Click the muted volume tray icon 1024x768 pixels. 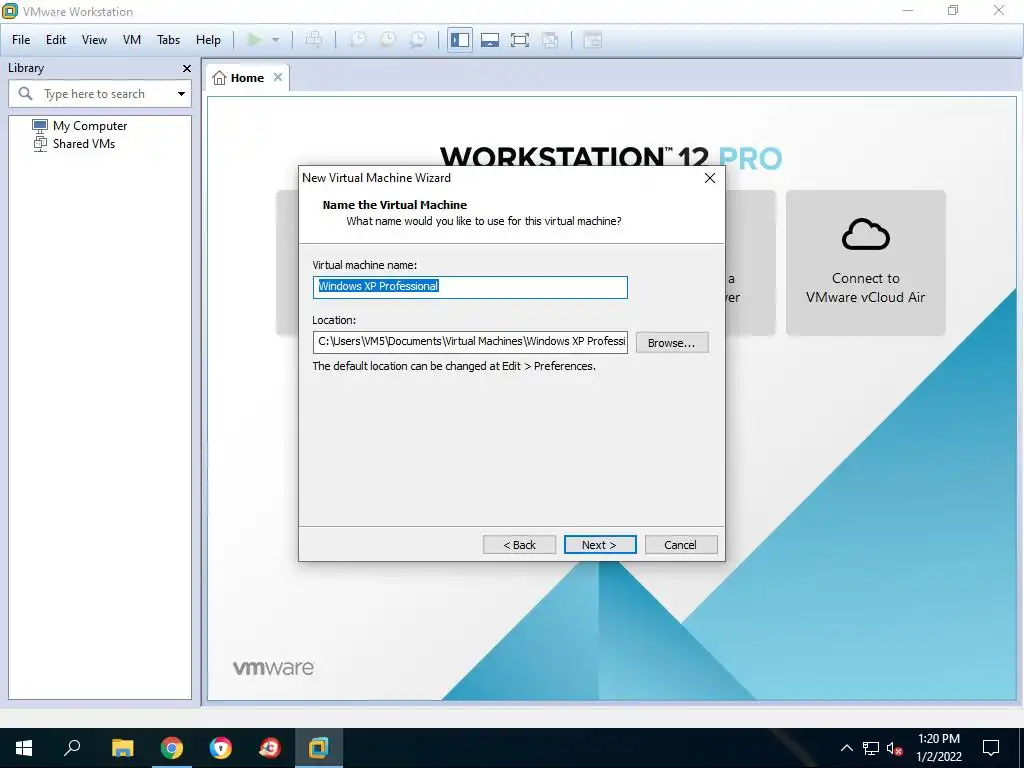tap(895, 748)
